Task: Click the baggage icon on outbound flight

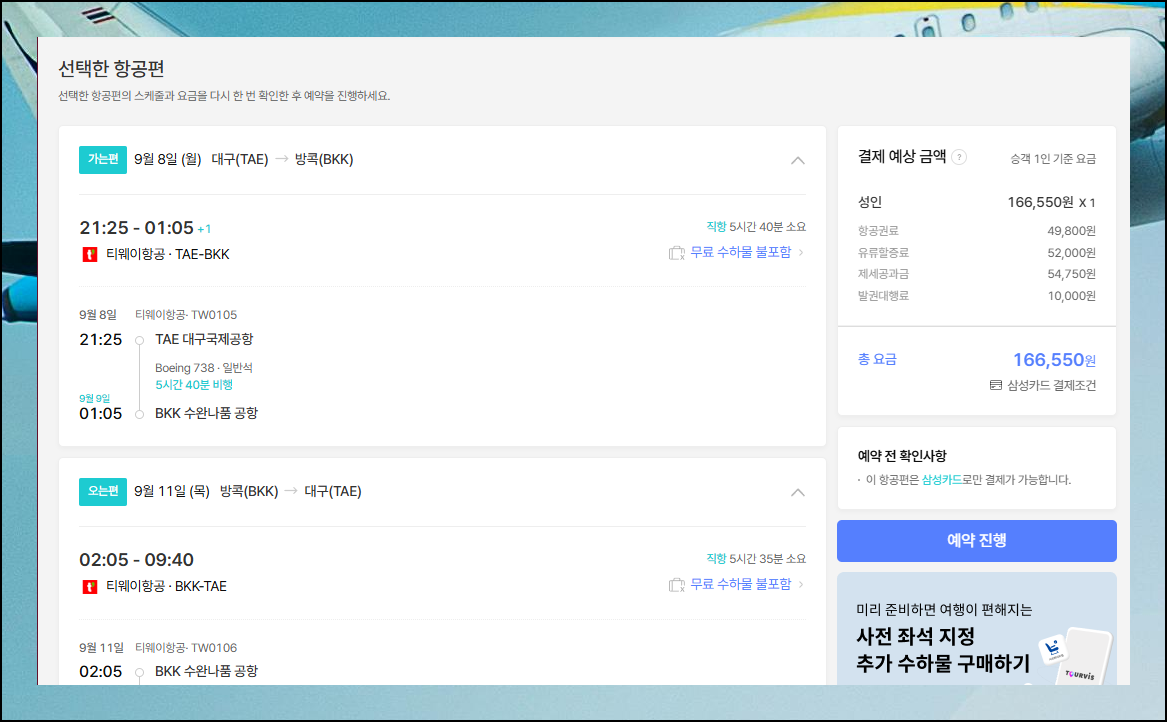Action: coord(677,253)
